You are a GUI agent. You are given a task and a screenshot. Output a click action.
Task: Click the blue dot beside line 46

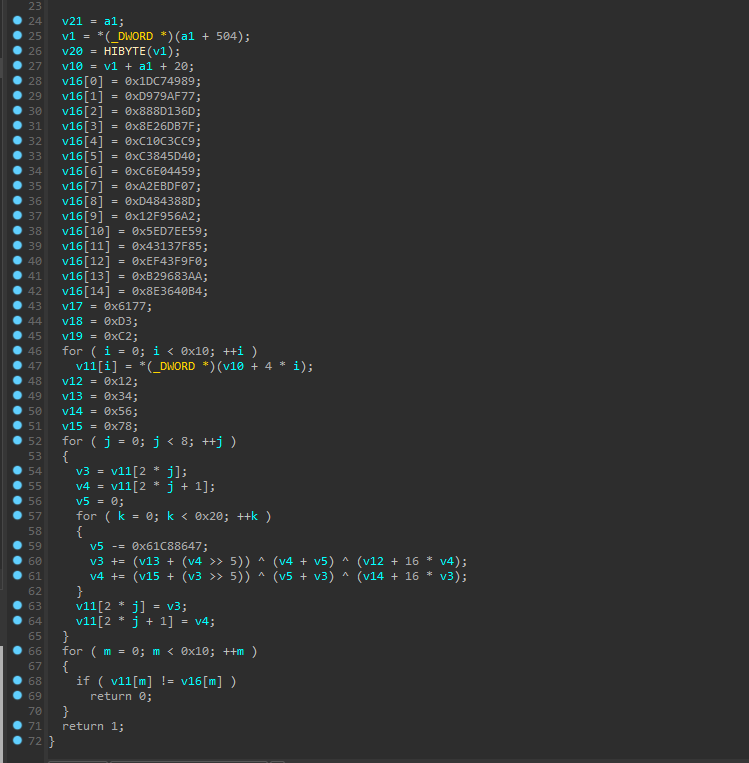tap(17, 351)
